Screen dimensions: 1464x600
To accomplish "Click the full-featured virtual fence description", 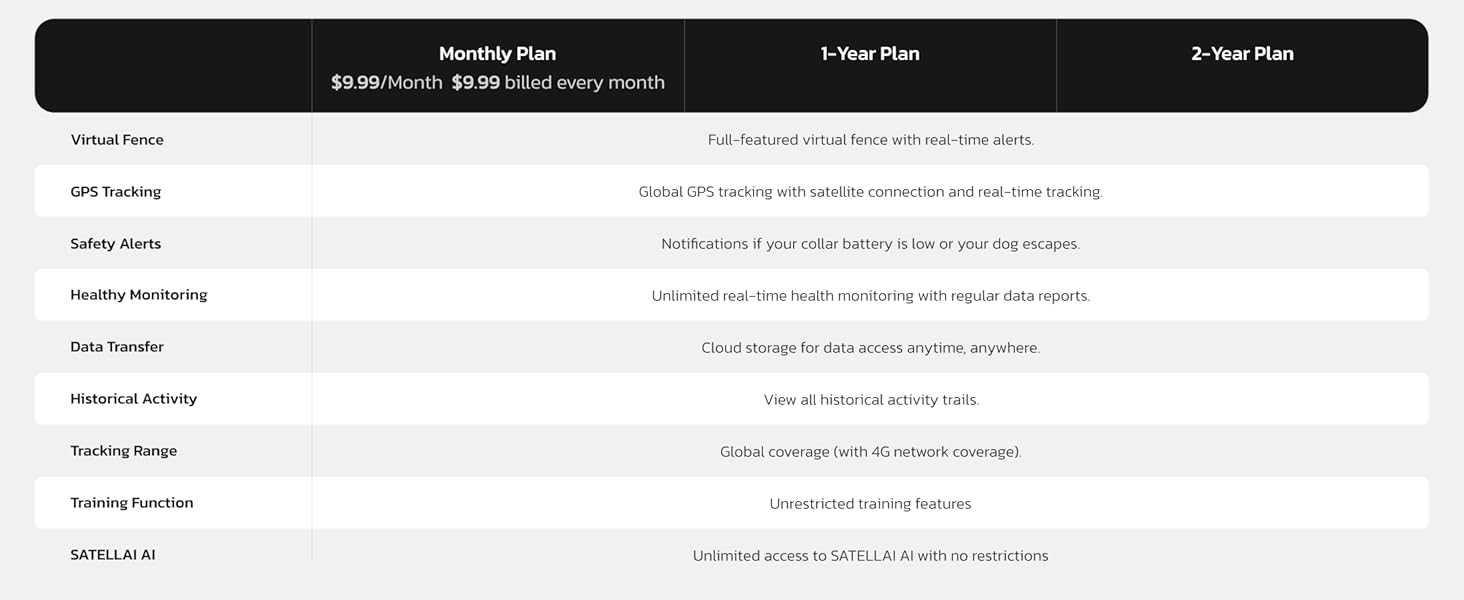I will 870,140.
